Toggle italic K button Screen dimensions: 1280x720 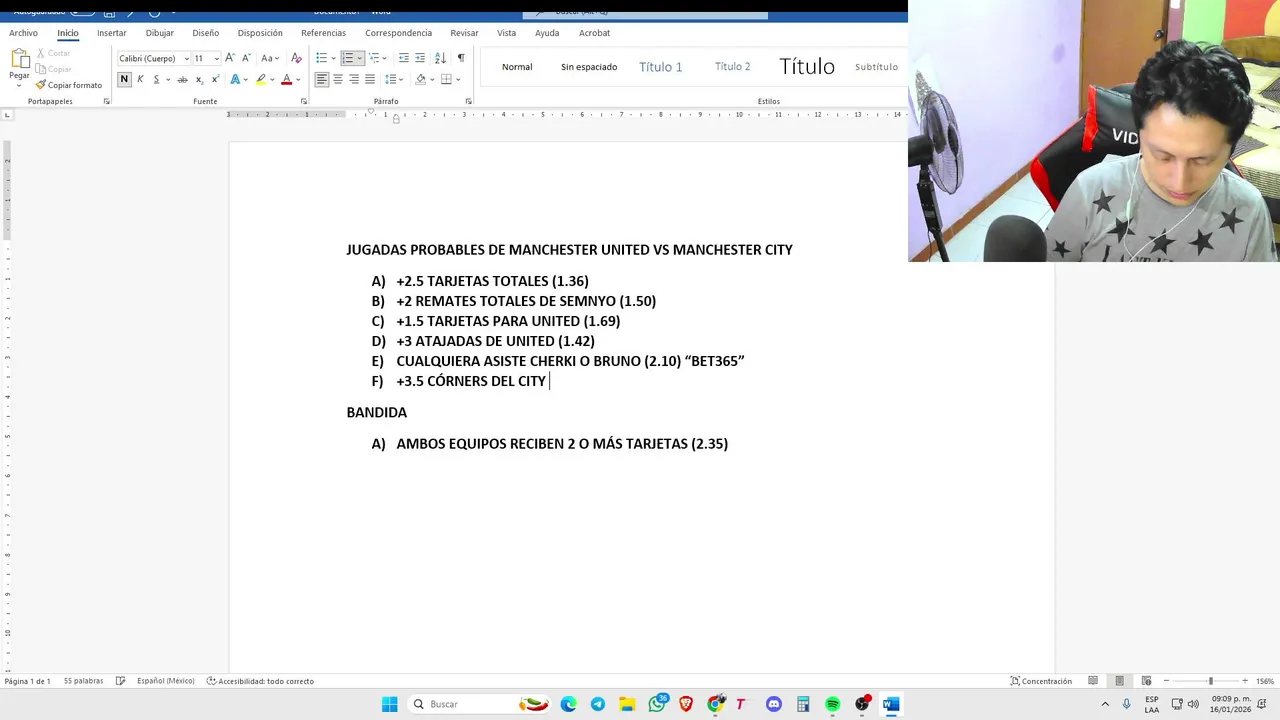tap(140, 79)
